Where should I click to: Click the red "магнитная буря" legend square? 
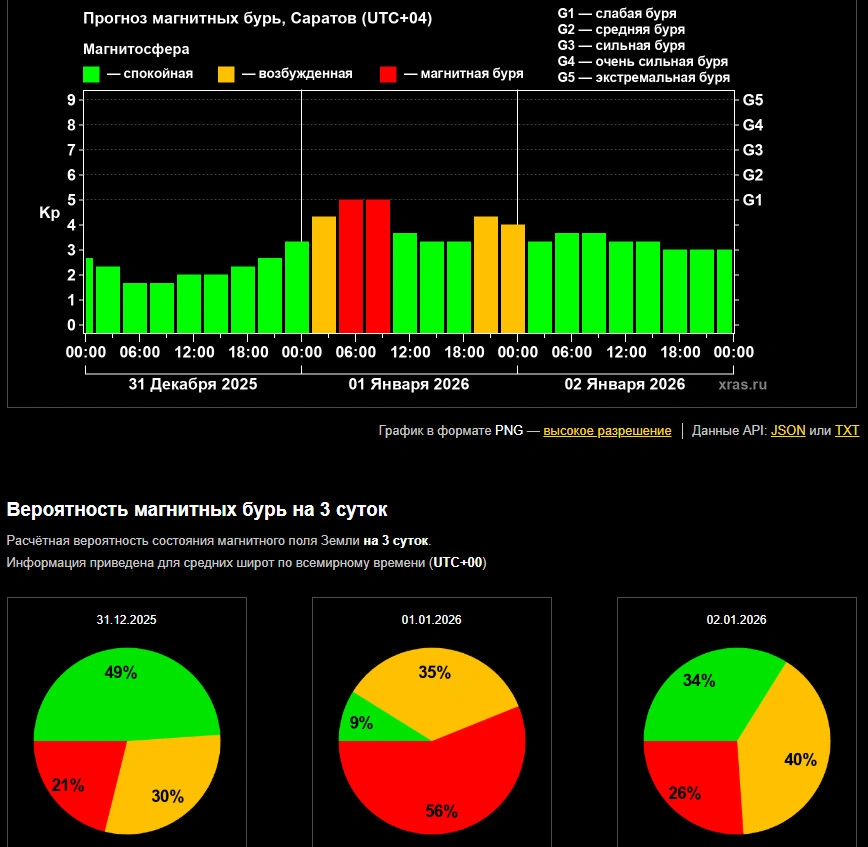click(389, 74)
